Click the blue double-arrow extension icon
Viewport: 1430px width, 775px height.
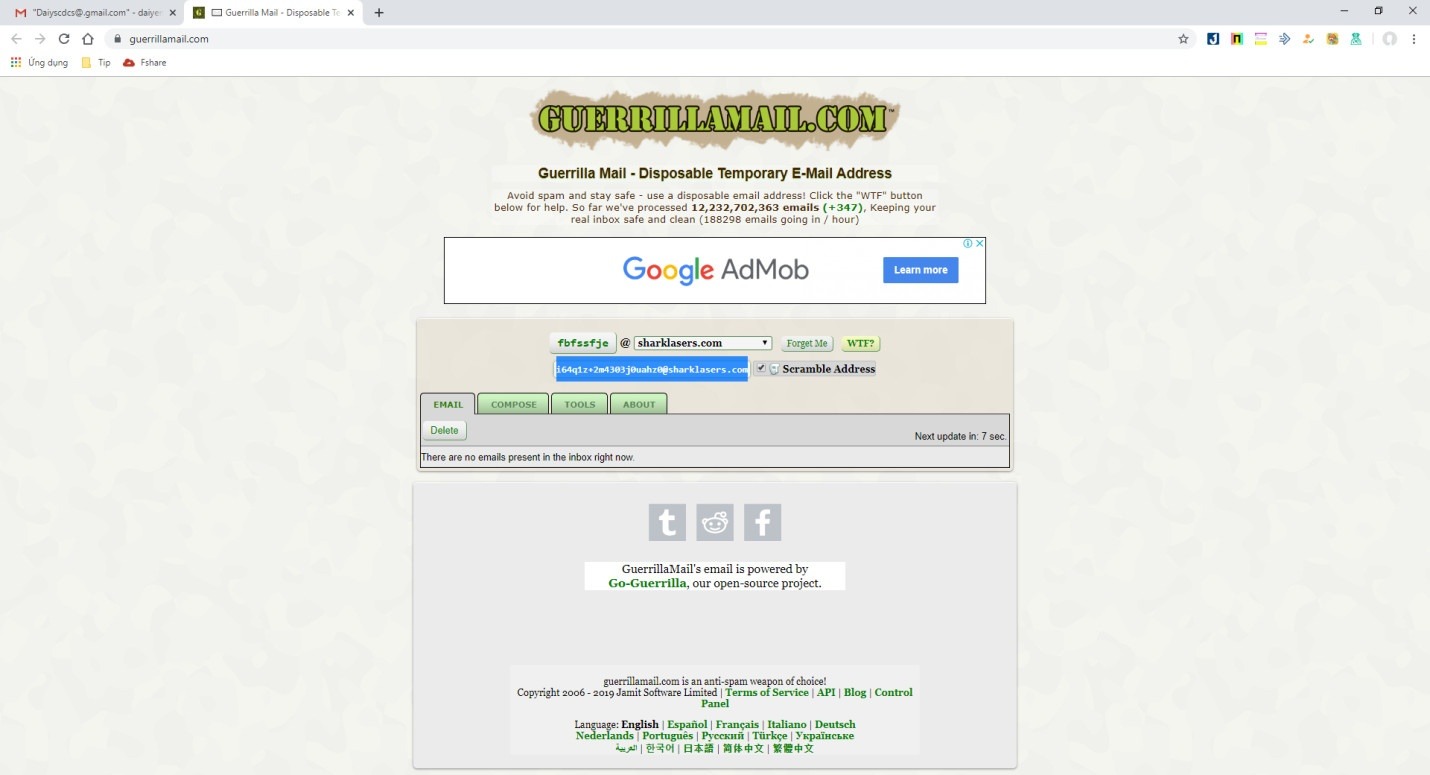pos(1285,39)
